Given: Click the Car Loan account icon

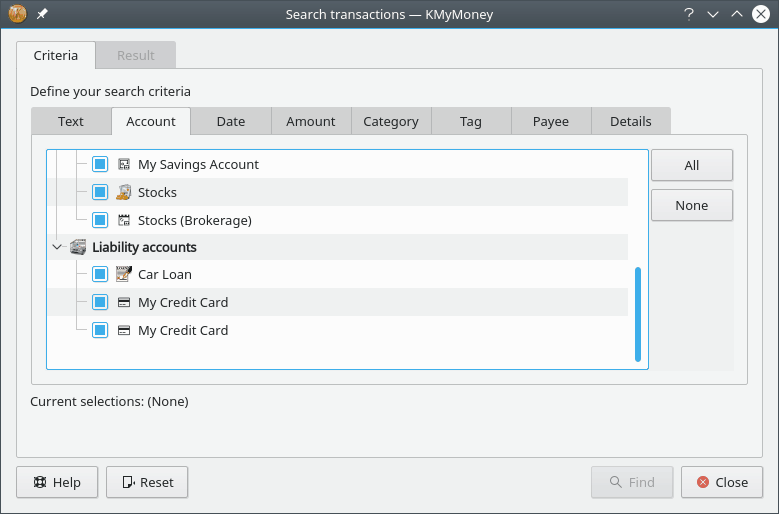Looking at the screenshot, I should tap(124, 274).
